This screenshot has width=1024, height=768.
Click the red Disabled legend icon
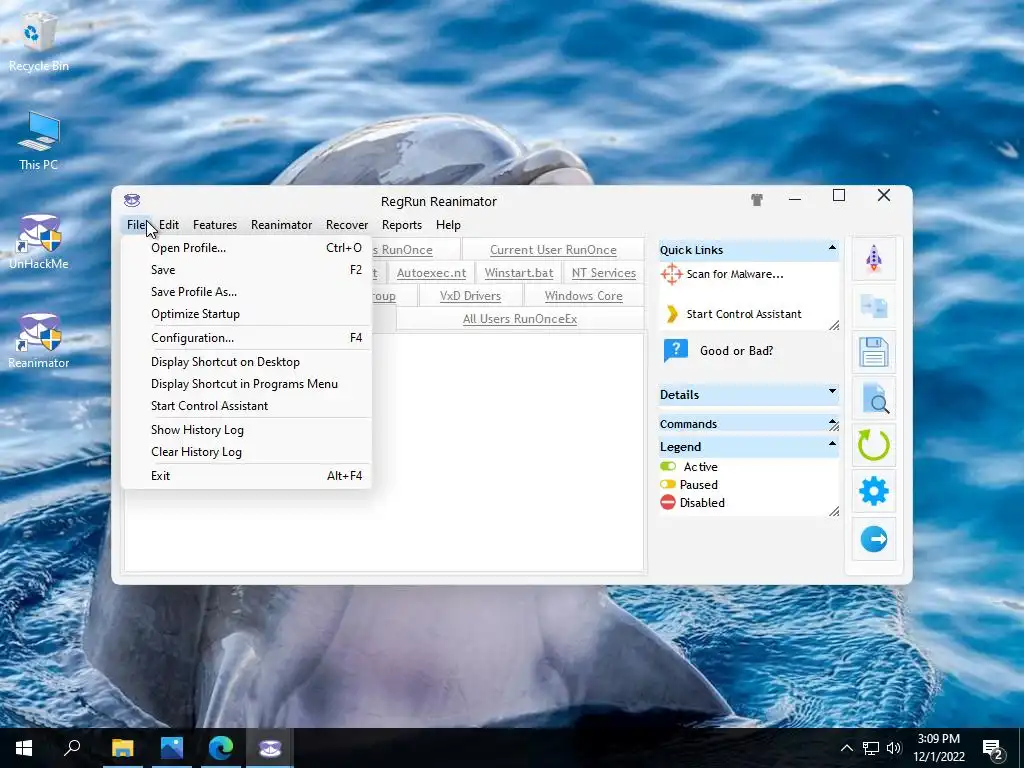(667, 502)
